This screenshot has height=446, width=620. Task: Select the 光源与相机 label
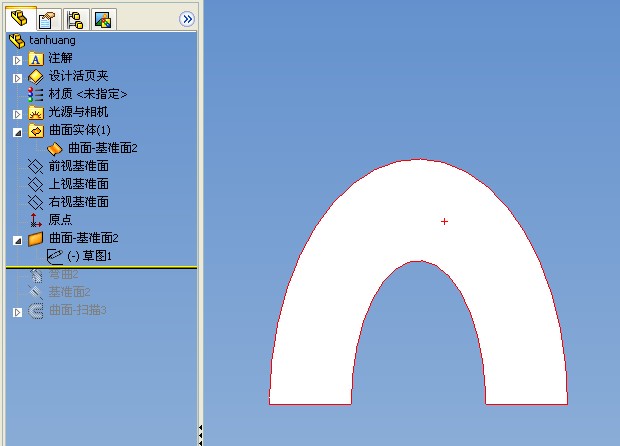coord(78,112)
